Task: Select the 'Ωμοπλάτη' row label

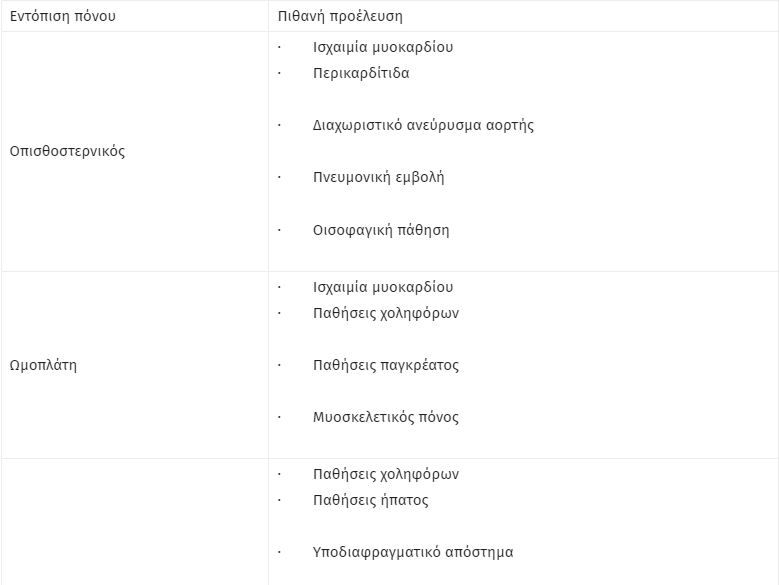Action: pos(43,365)
